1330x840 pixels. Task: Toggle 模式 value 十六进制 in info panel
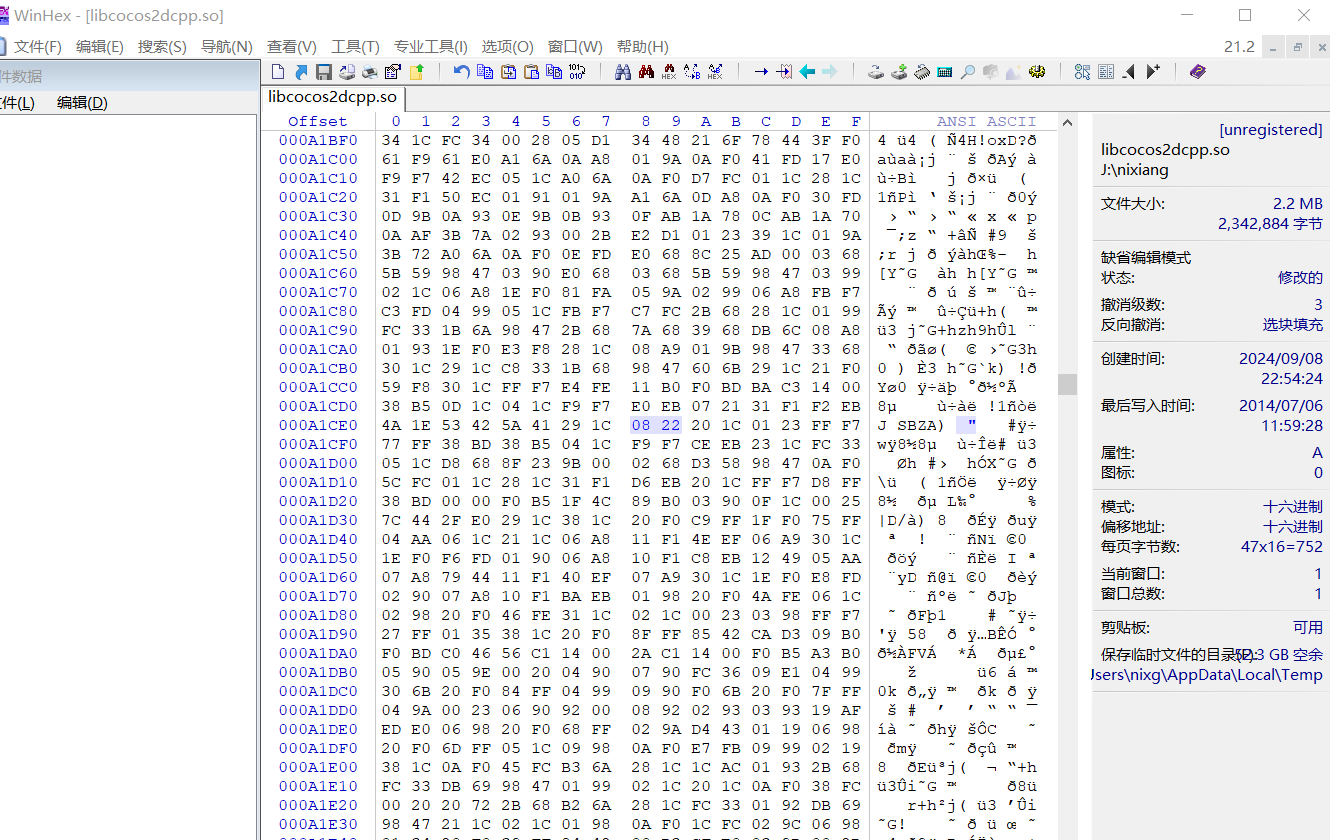(1292, 507)
